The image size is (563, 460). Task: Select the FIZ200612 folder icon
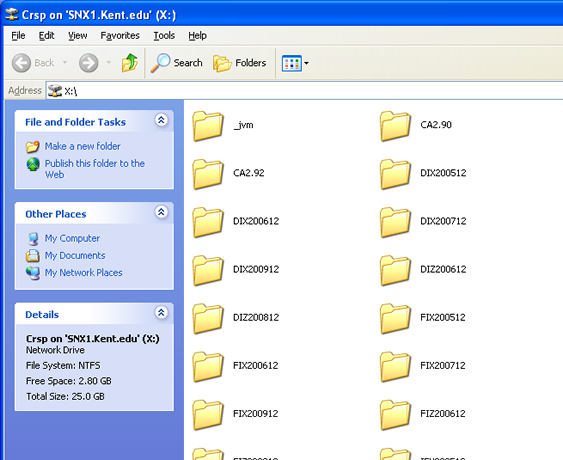pyautogui.click(x=395, y=414)
